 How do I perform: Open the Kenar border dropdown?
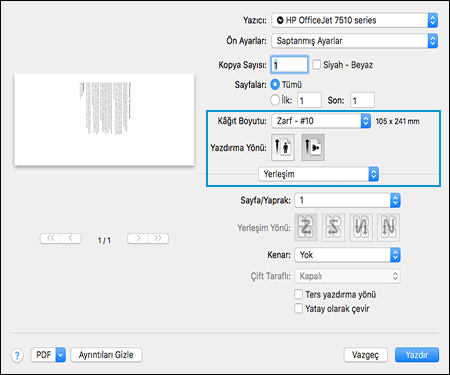click(x=347, y=255)
